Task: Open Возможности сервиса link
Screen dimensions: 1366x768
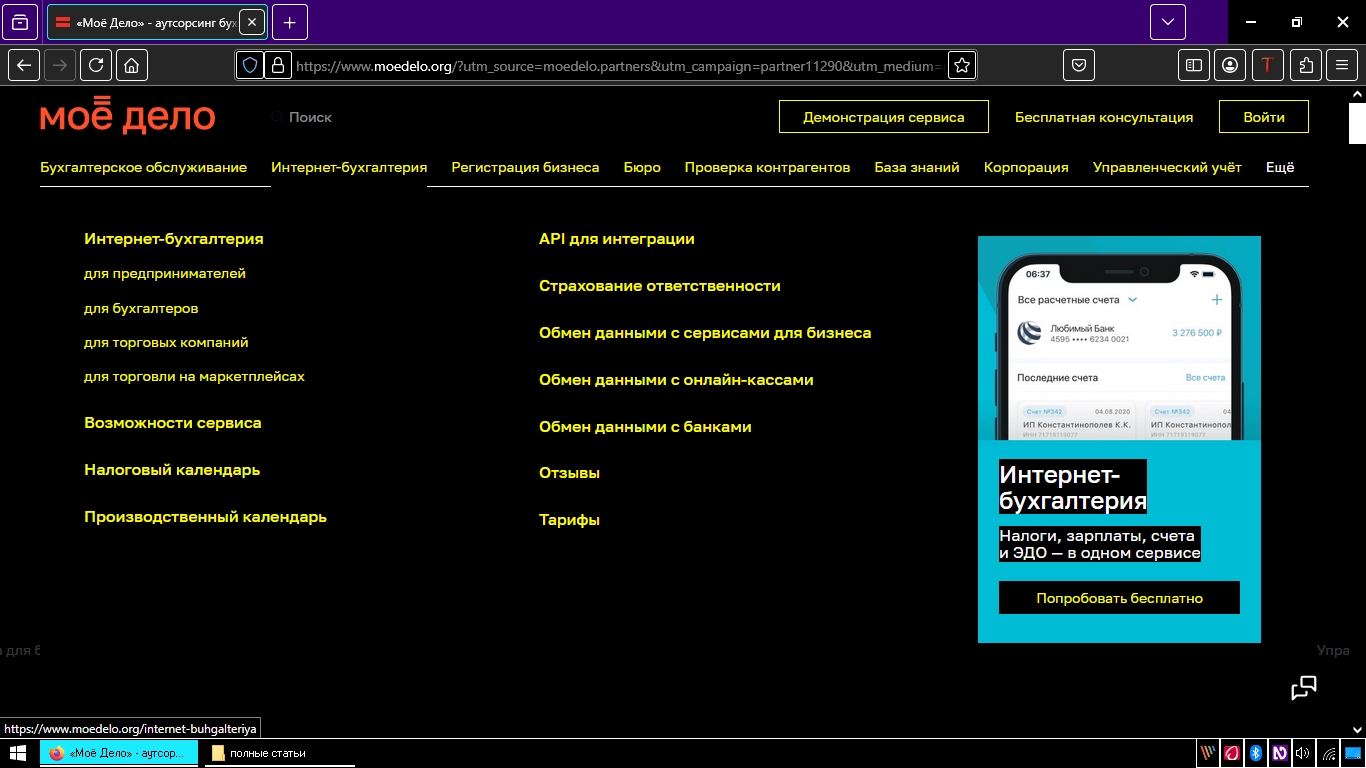Action: 173,423
